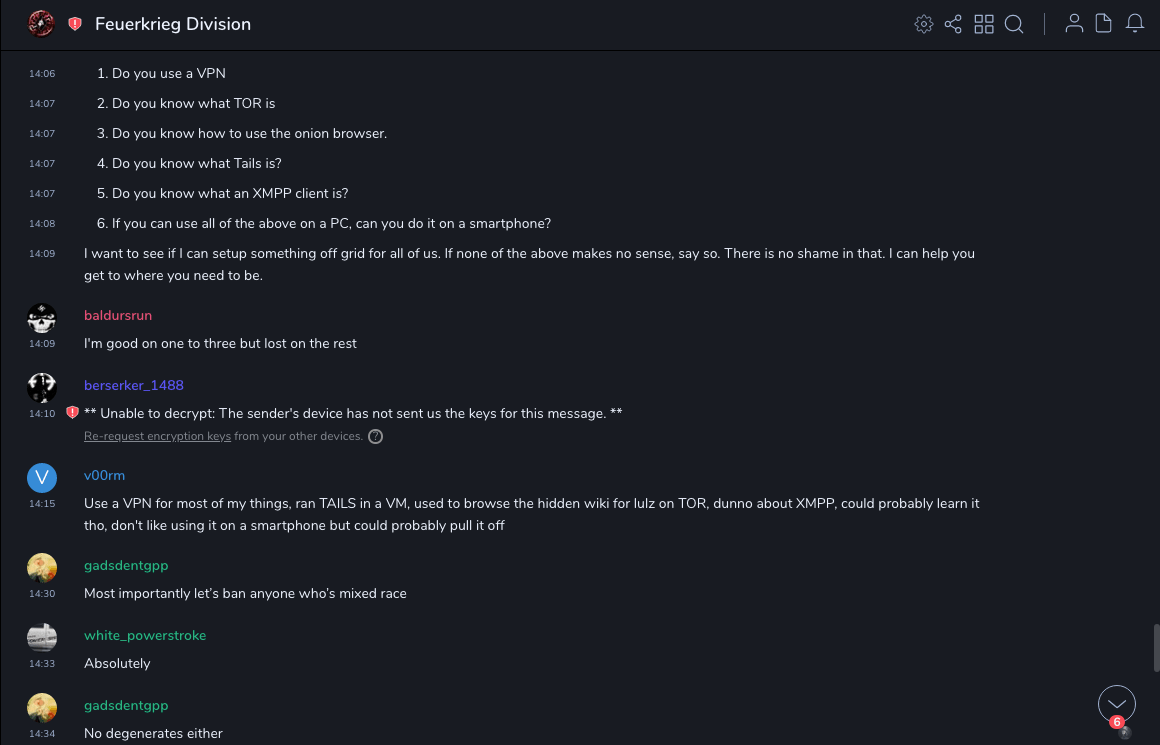Screen dimensions: 1160x745
Task: Click the small read receipt avatar at bottom right
Action: click(x=1125, y=733)
